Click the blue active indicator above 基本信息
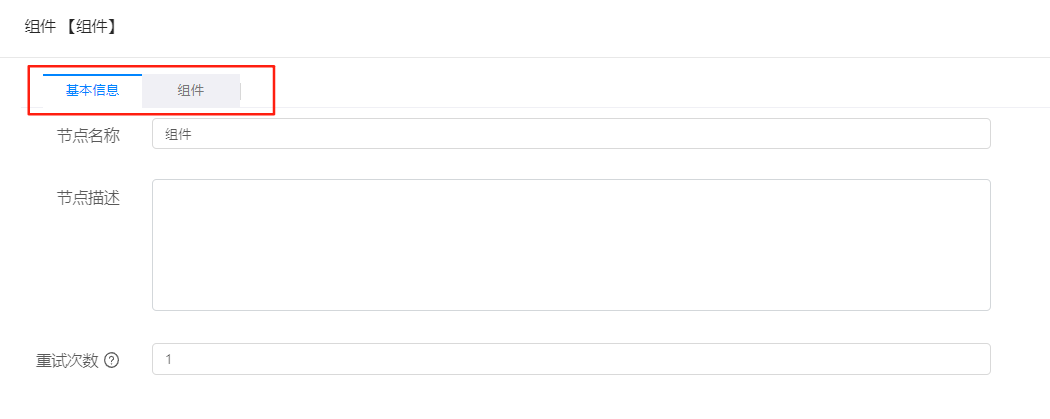The height and width of the screenshot is (419, 1050). (x=92, y=75)
